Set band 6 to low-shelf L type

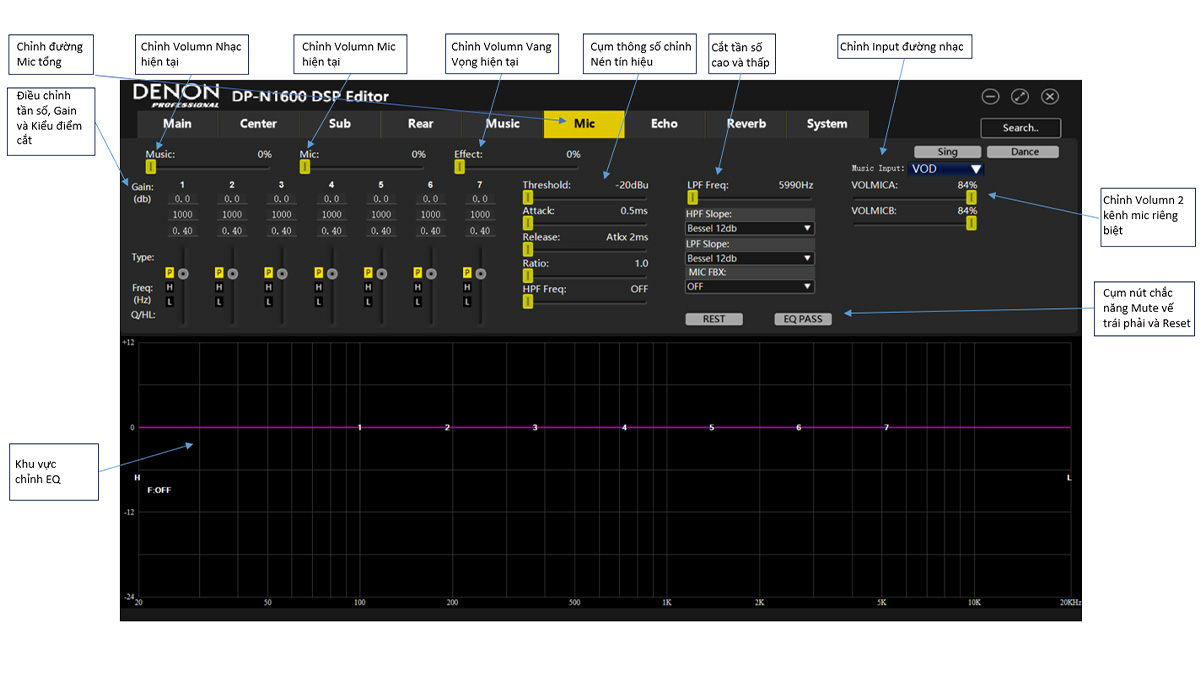click(x=417, y=302)
